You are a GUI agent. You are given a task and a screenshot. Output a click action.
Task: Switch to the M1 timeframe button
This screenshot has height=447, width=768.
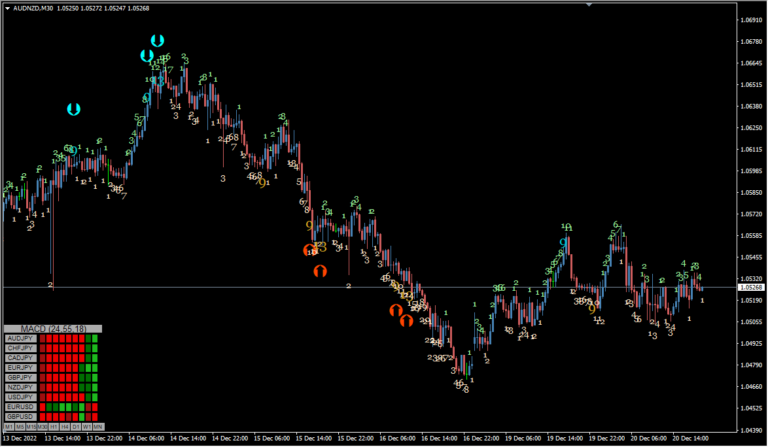[x=9, y=427]
